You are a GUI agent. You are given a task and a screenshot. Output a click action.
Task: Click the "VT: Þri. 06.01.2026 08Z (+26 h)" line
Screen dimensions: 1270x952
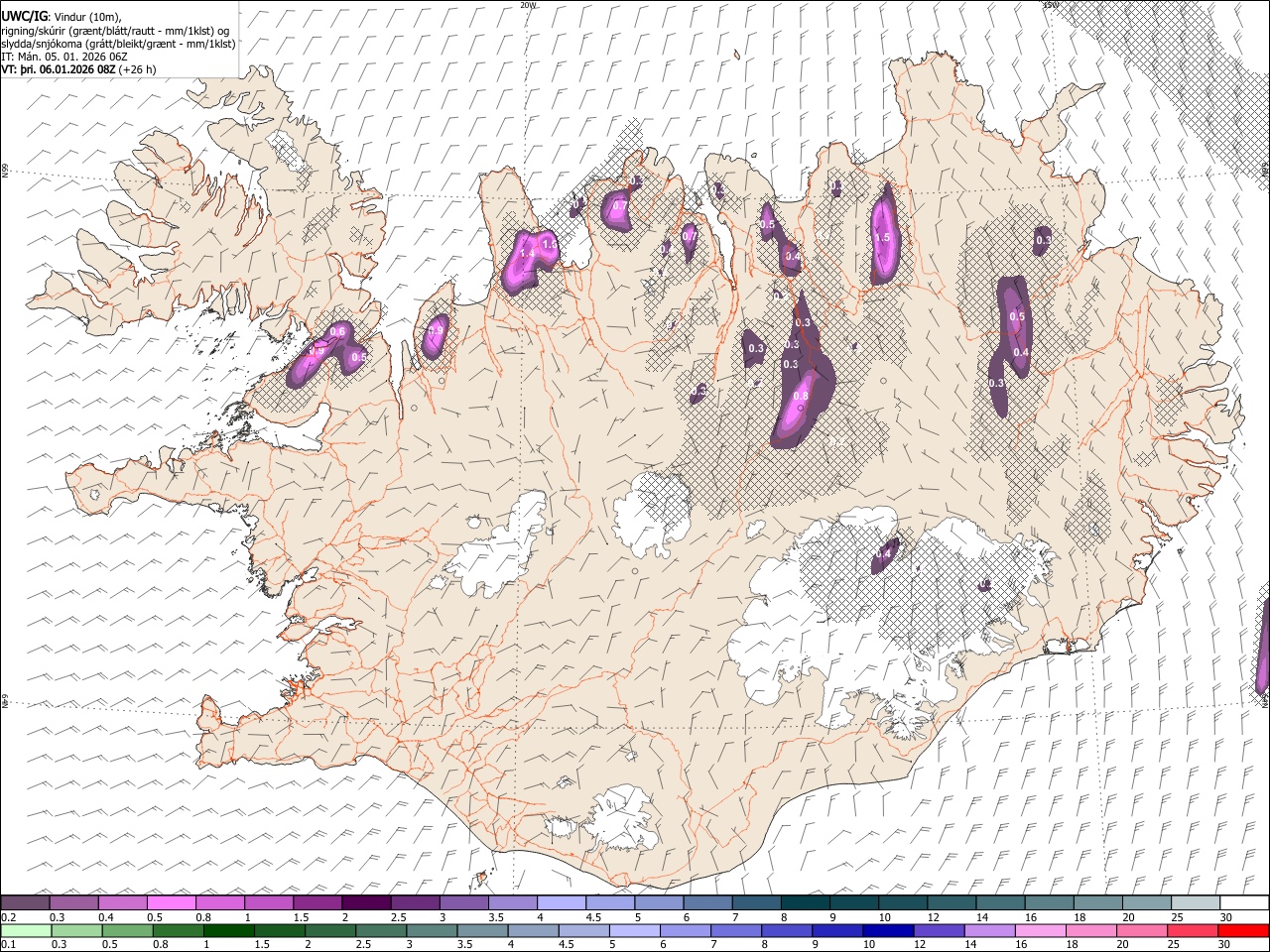click(x=80, y=69)
